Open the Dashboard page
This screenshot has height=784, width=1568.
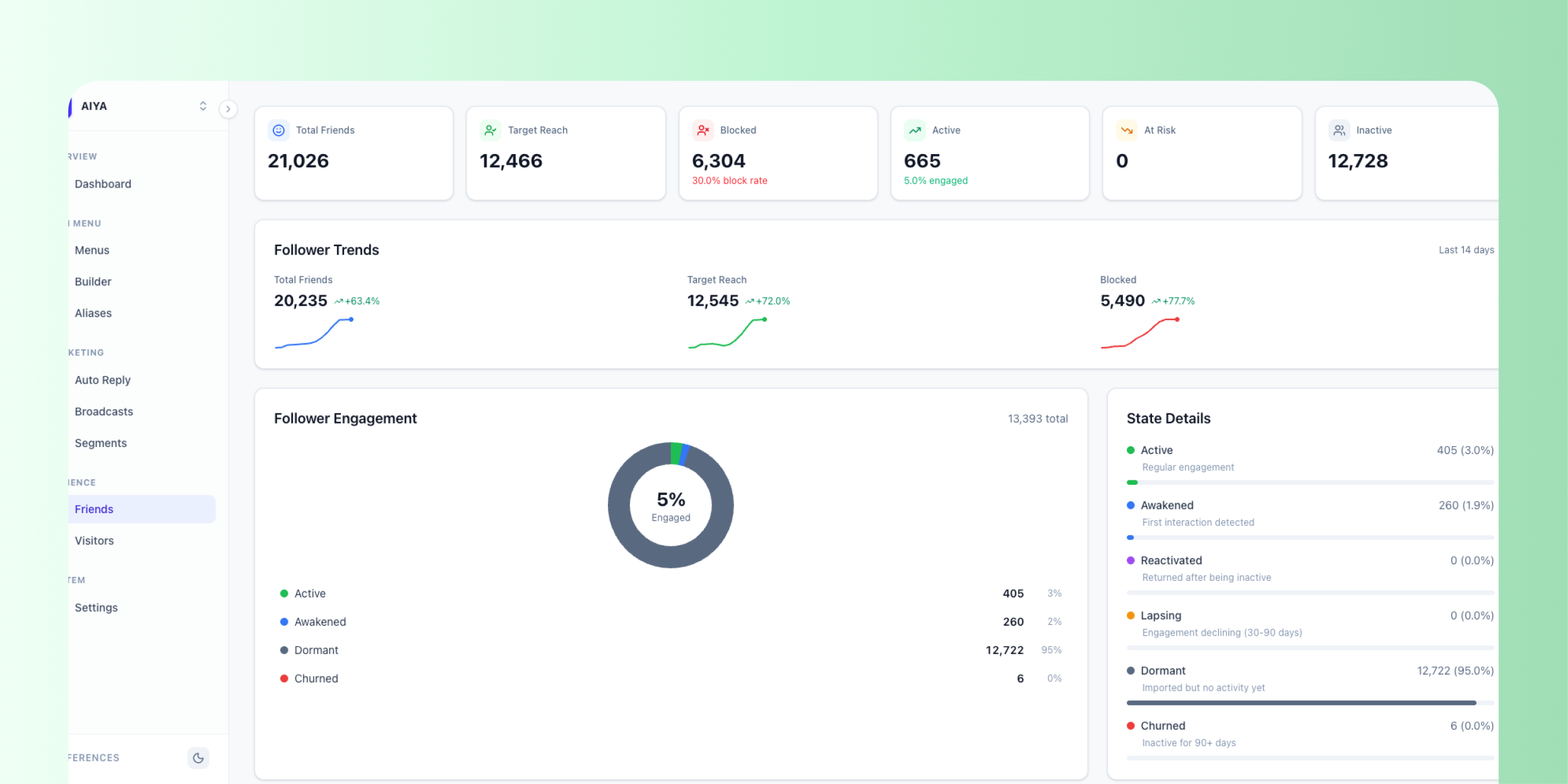103,184
